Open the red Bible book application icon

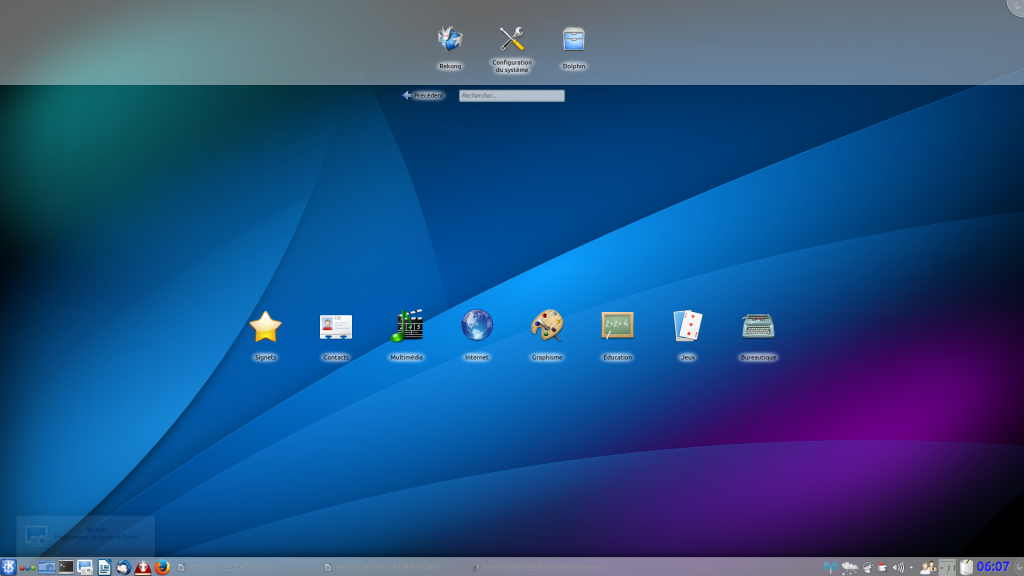coord(143,567)
